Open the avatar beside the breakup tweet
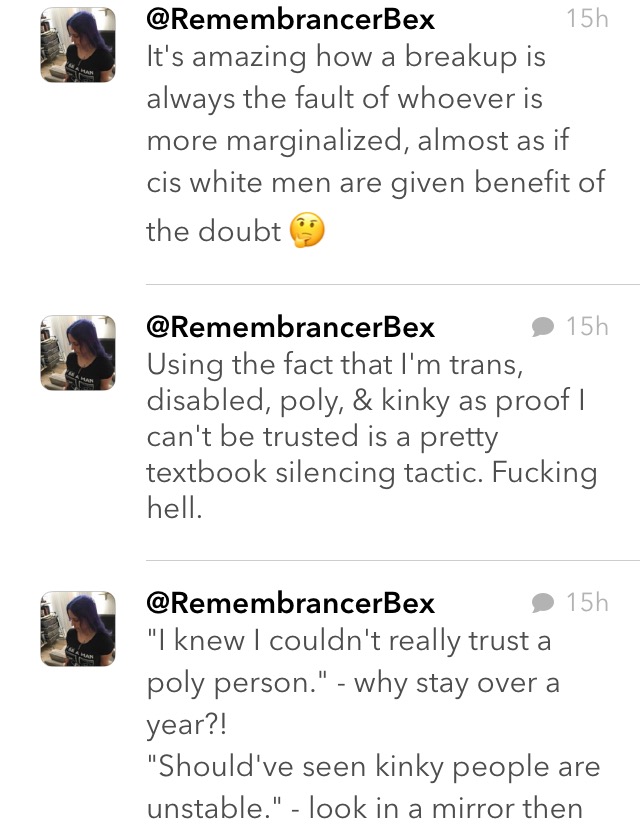 [78, 44]
